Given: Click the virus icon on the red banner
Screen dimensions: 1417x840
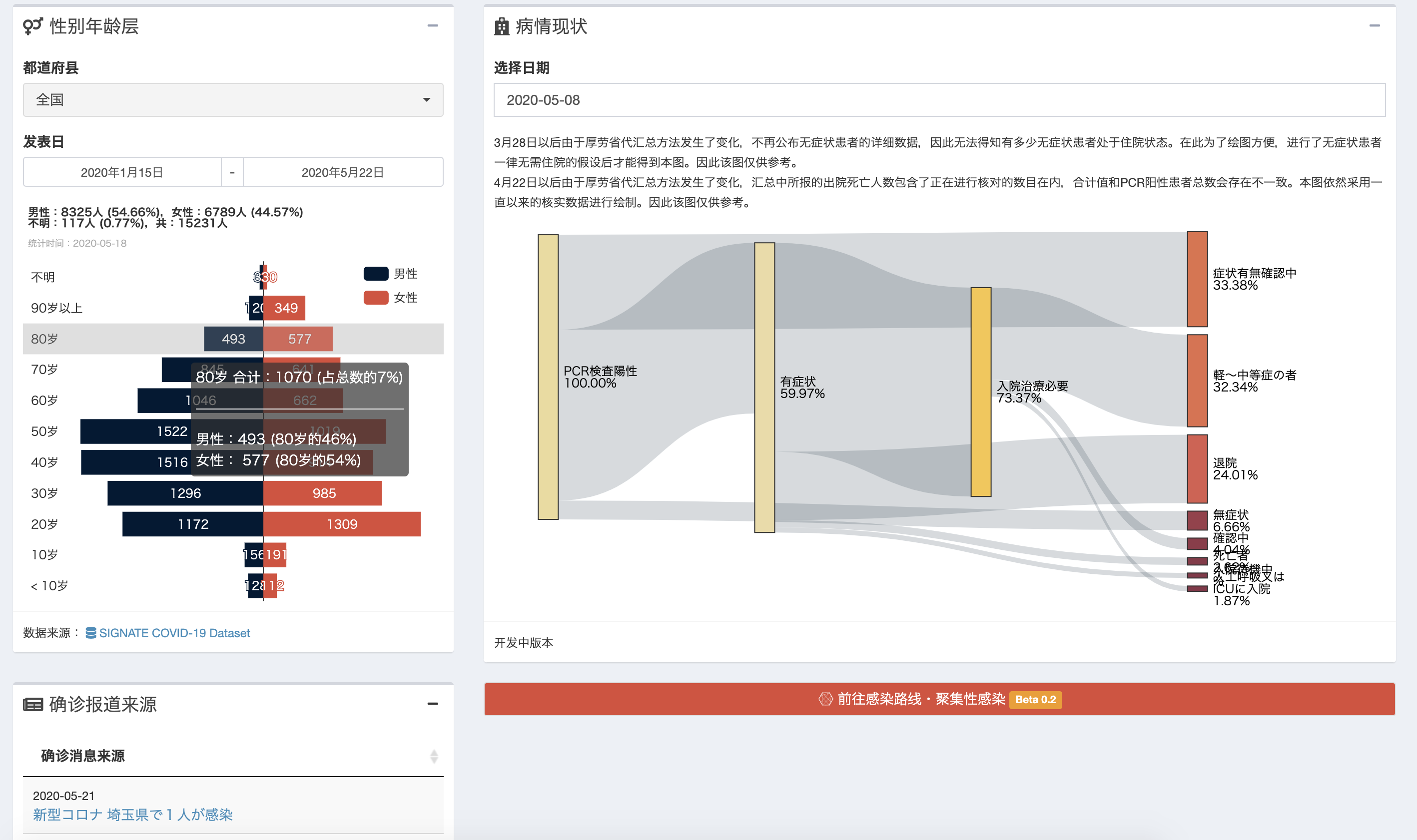Looking at the screenshot, I should [x=825, y=699].
